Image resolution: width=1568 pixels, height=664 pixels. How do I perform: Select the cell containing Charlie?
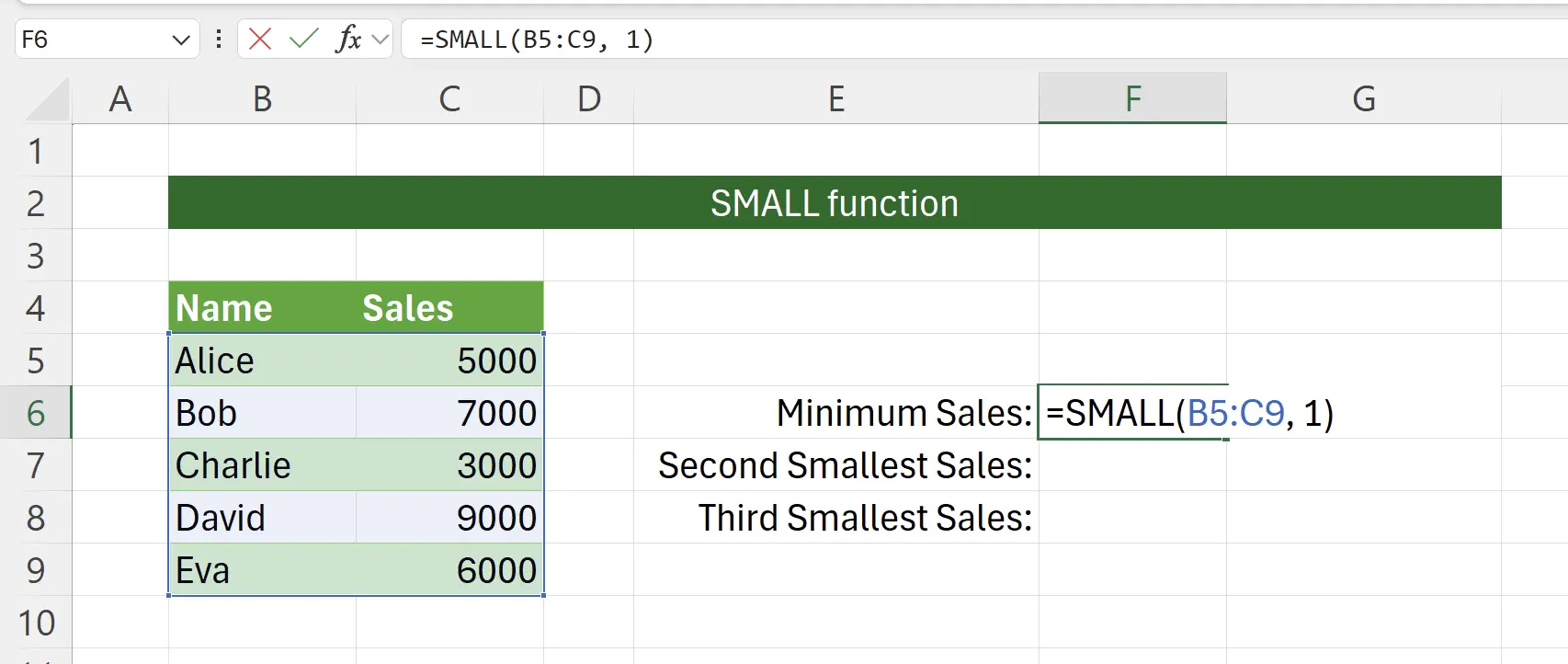pos(263,465)
